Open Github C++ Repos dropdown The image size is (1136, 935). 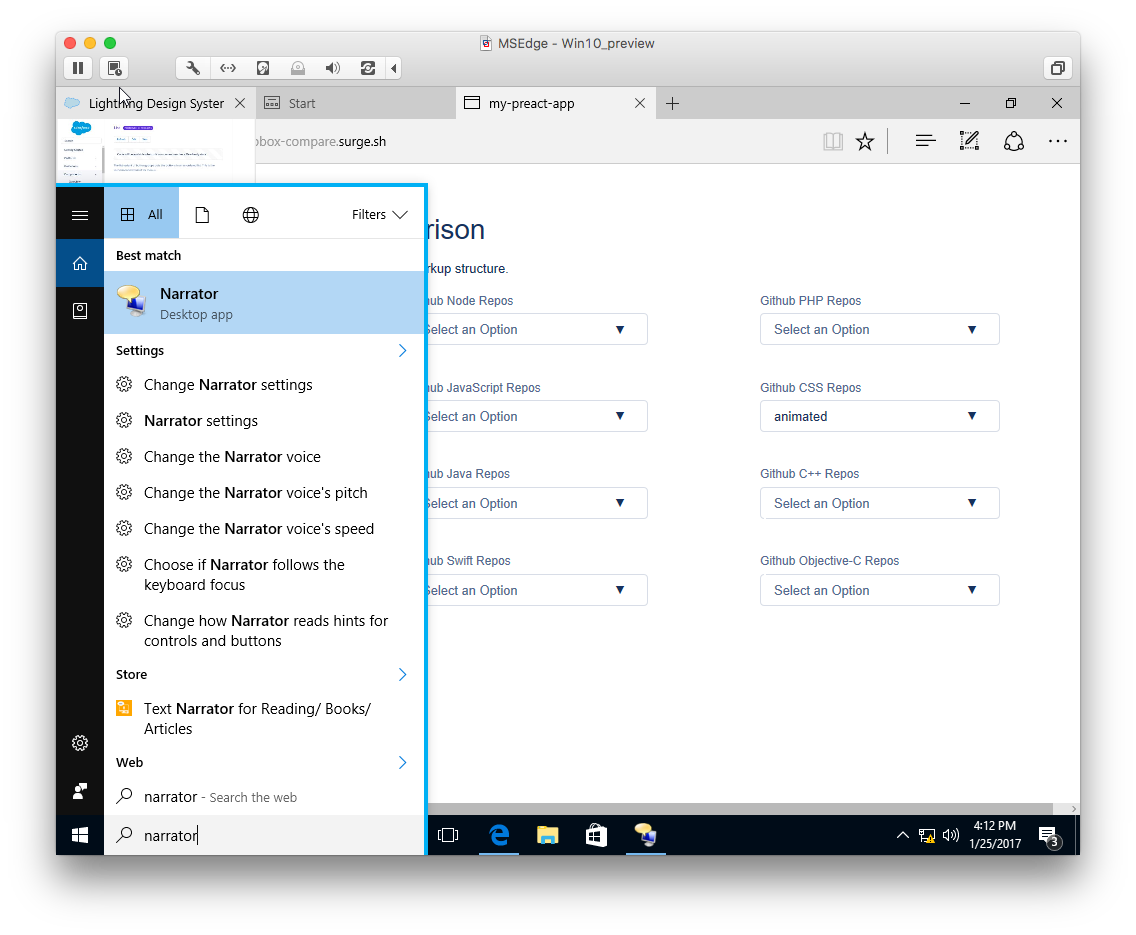click(880, 503)
